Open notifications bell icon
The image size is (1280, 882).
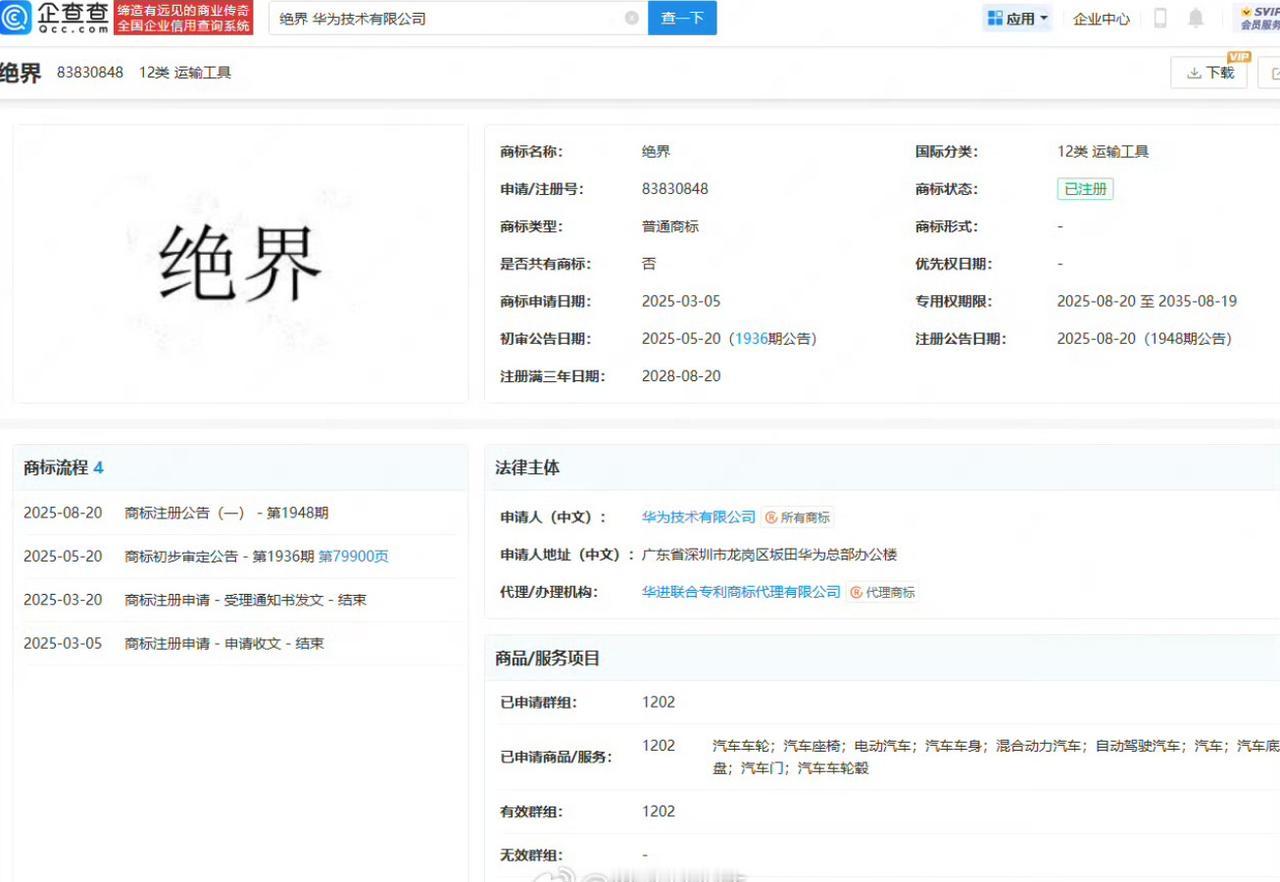click(x=1195, y=18)
